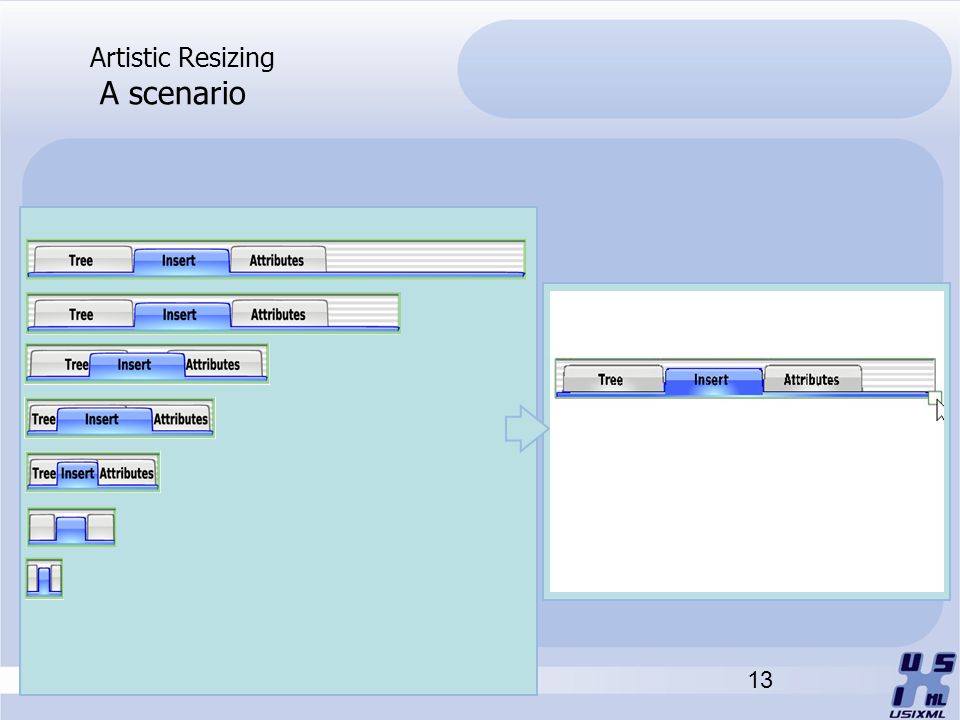Select left gray tab in the unlabeled sixth bar
The width and height of the screenshot is (960, 720).
point(42,527)
